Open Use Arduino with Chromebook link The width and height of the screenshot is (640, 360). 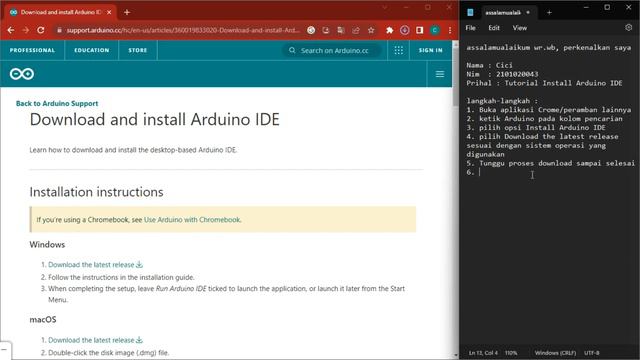(x=192, y=220)
